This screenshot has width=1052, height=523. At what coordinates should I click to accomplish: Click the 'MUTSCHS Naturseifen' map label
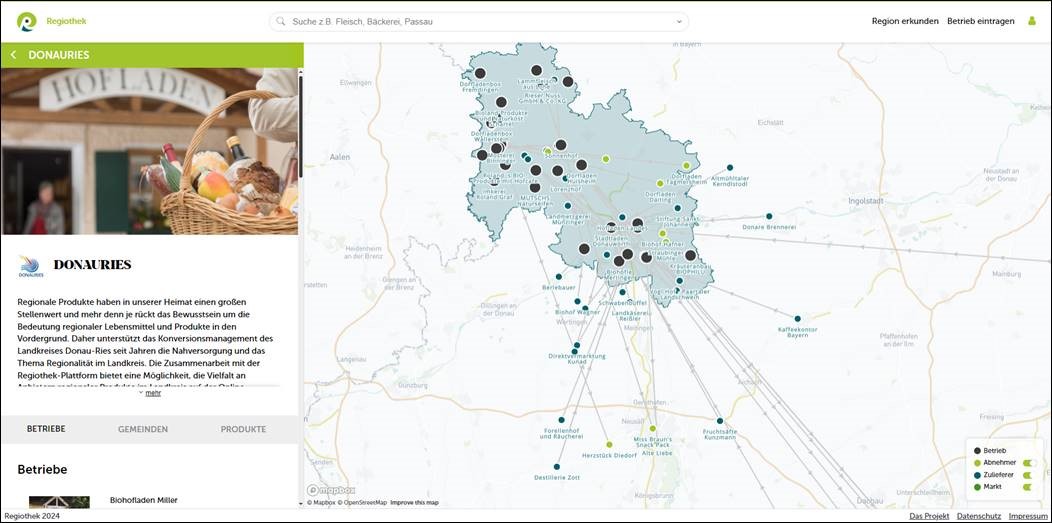pyautogui.click(x=534, y=202)
